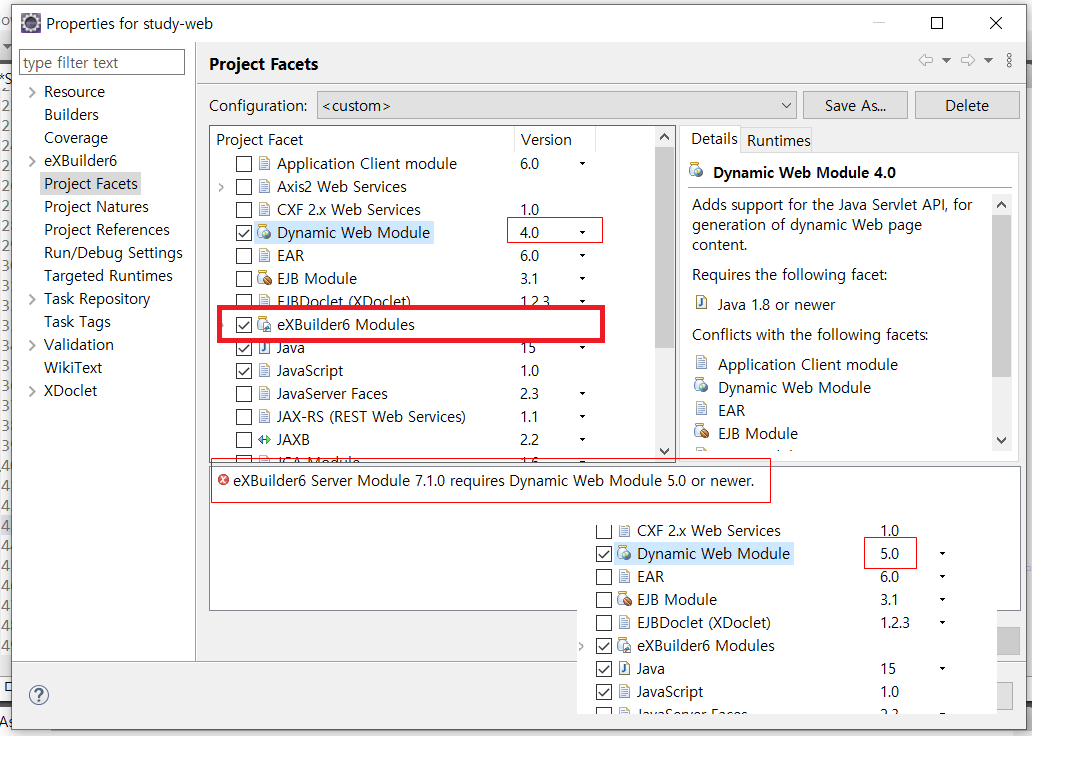Viewport: 1076px width, 763px height.
Task: Click details pane scrollbar up arrow
Action: tap(1002, 204)
